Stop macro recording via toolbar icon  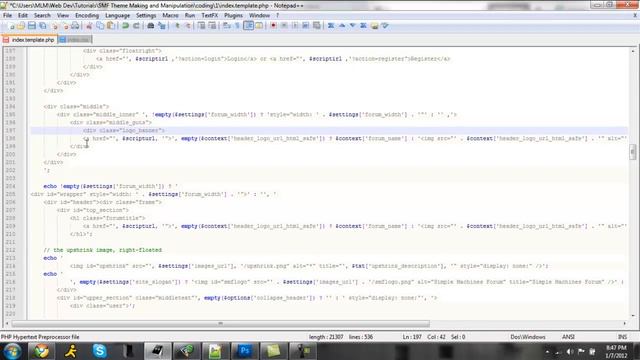click(x=284, y=26)
